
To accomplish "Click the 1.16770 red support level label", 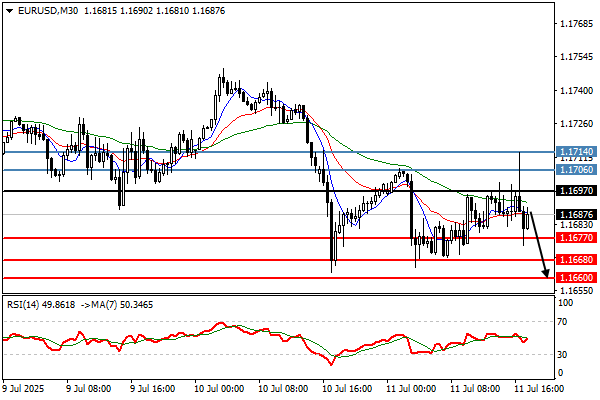I will click(576, 238).
